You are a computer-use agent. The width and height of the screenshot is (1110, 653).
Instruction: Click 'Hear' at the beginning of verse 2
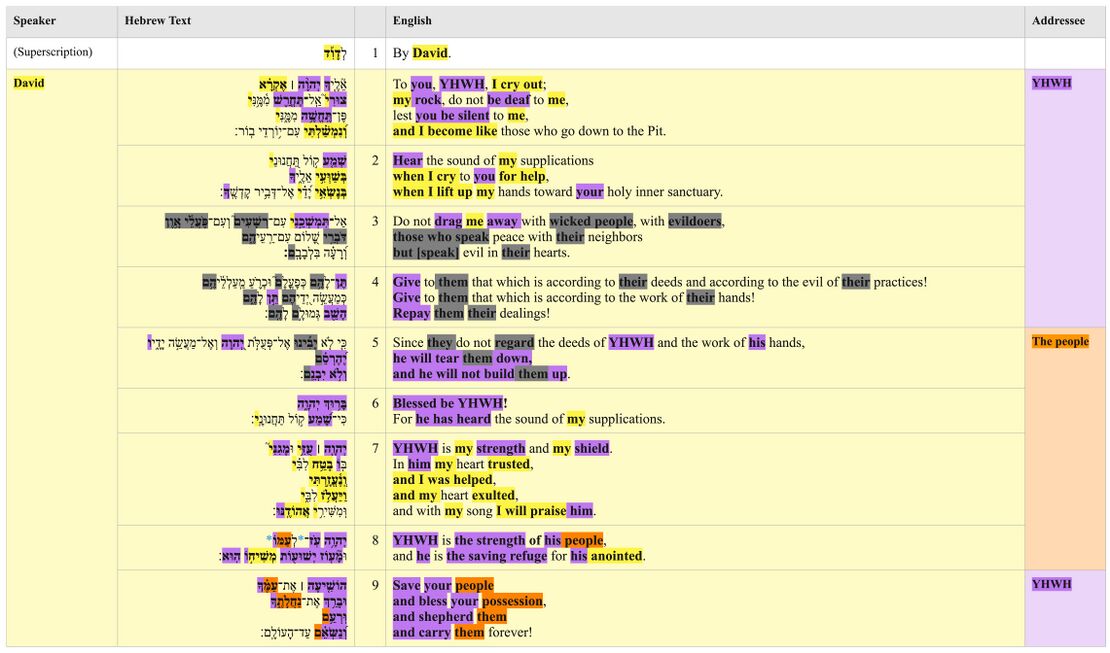pos(407,161)
